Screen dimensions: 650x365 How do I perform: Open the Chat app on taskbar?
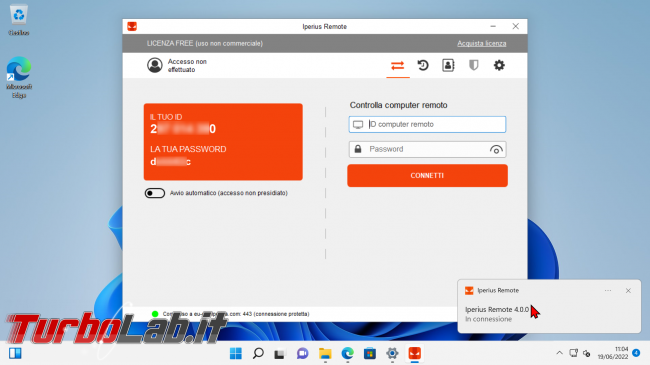tap(303, 353)
